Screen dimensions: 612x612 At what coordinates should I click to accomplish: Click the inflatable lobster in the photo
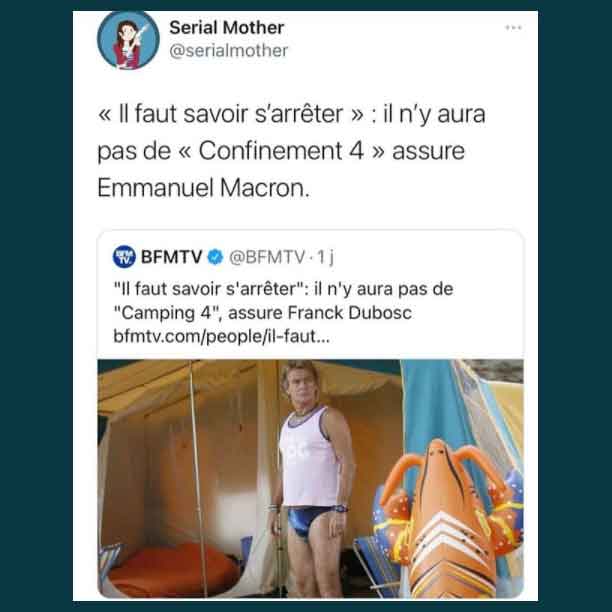point(449,519)
